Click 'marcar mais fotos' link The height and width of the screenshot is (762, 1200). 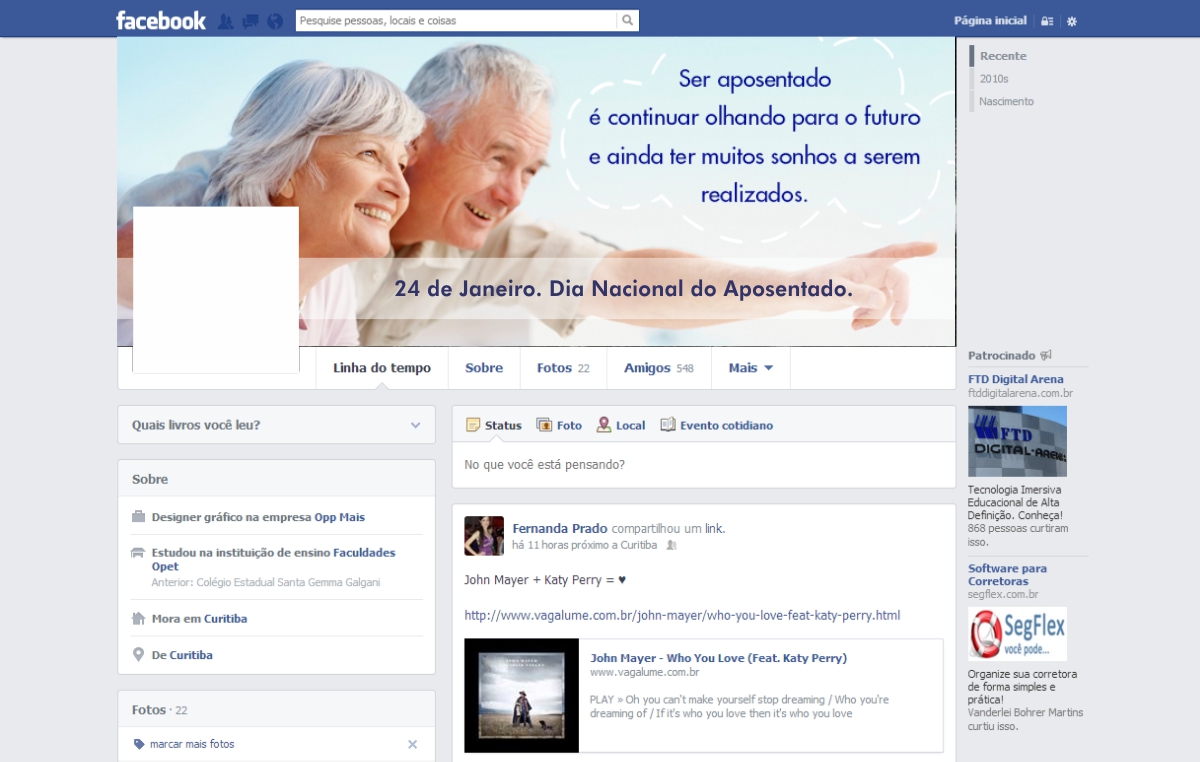tap(192, 744)
